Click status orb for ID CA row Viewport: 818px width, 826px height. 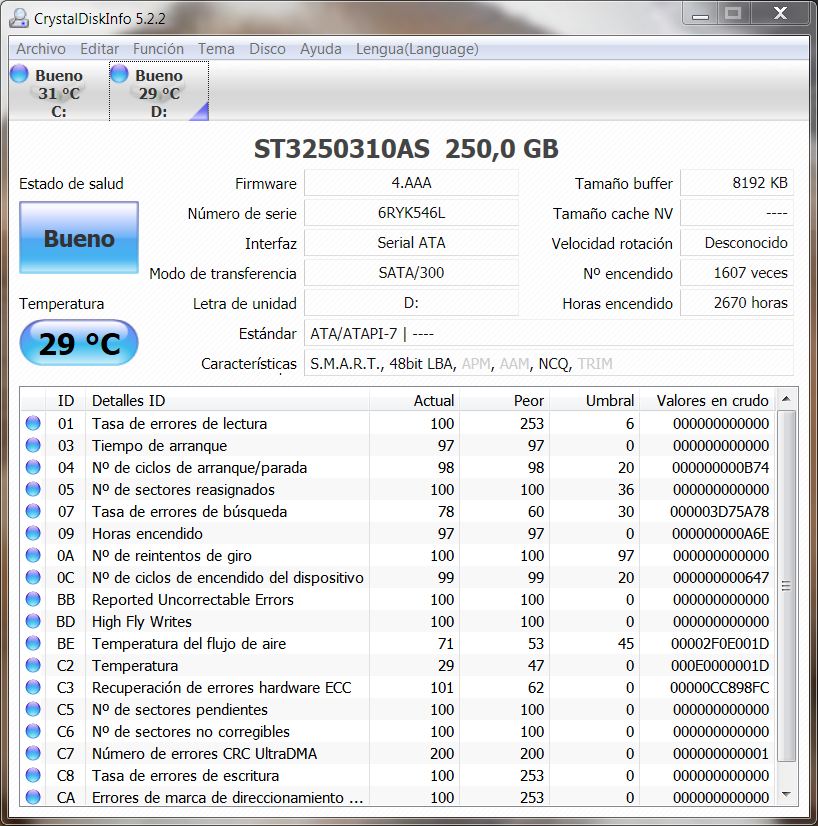[33, 797]
